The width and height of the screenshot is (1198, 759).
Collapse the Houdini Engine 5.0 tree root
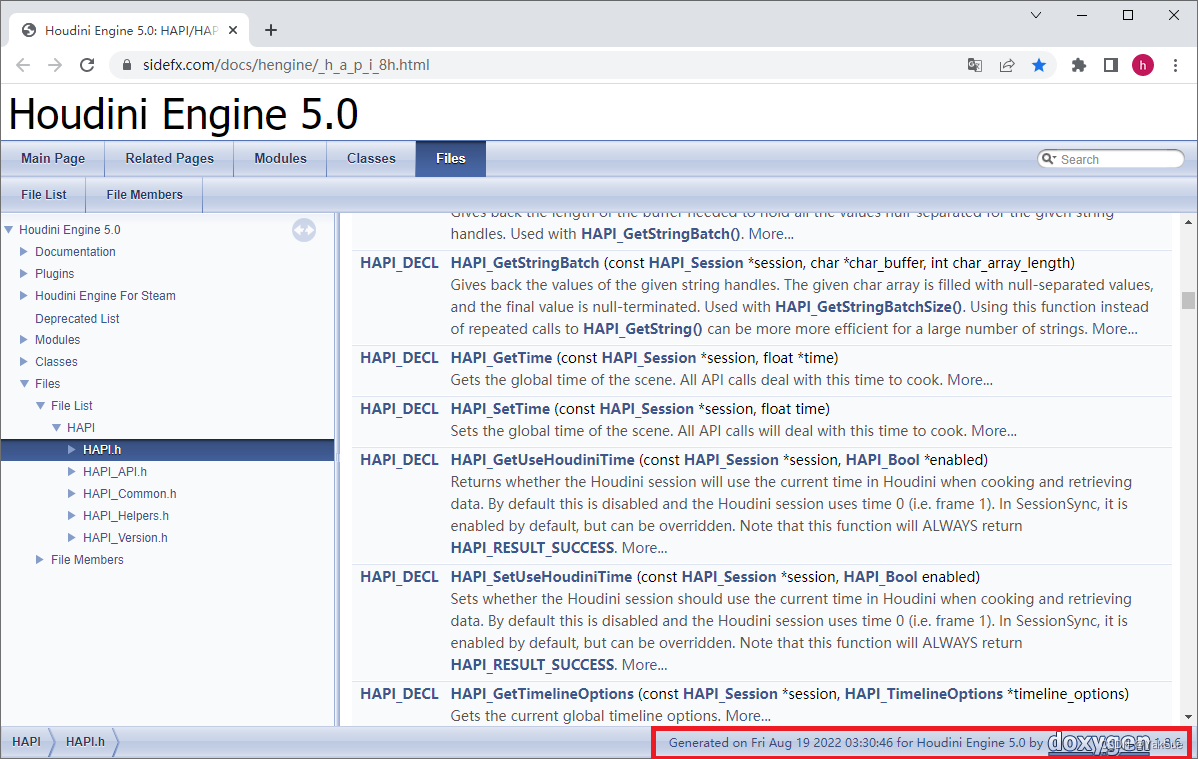coord(8,229)
